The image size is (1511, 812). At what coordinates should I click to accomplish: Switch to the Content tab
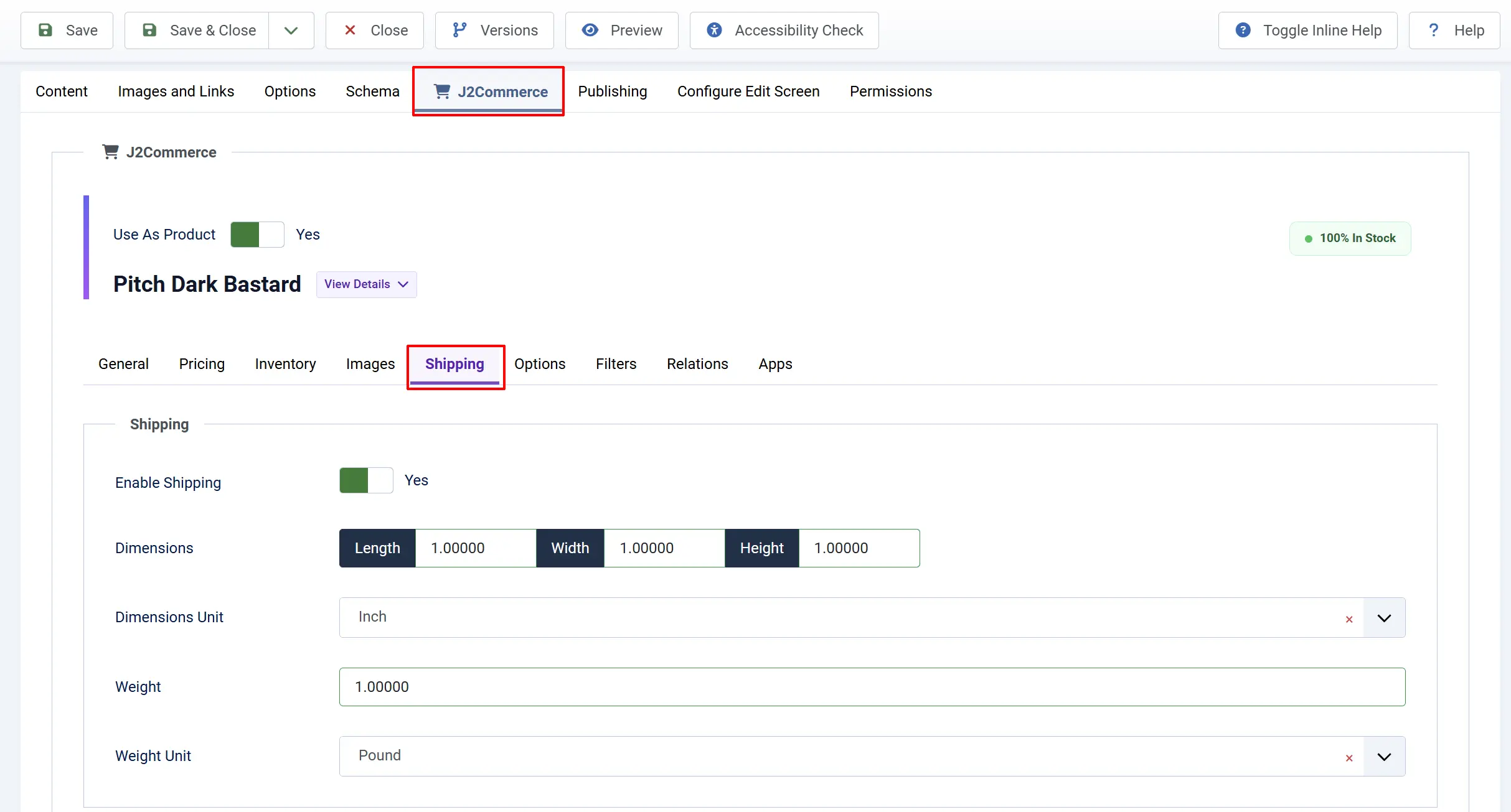pyautogui.click(x=62, y=91)
